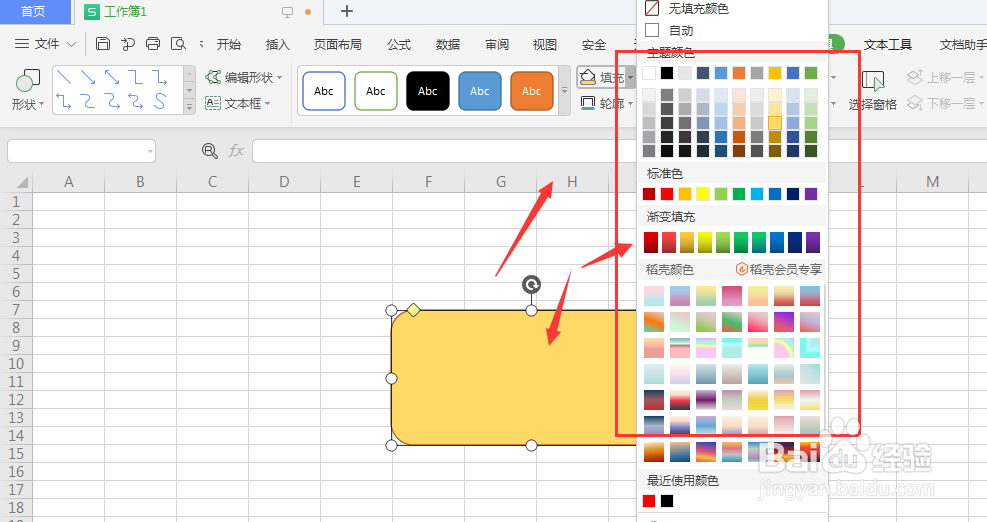Open the Insert (插入) ribbon tab
Image resolution: width=987 pixels, height=522 pixels.
[278, 44]
